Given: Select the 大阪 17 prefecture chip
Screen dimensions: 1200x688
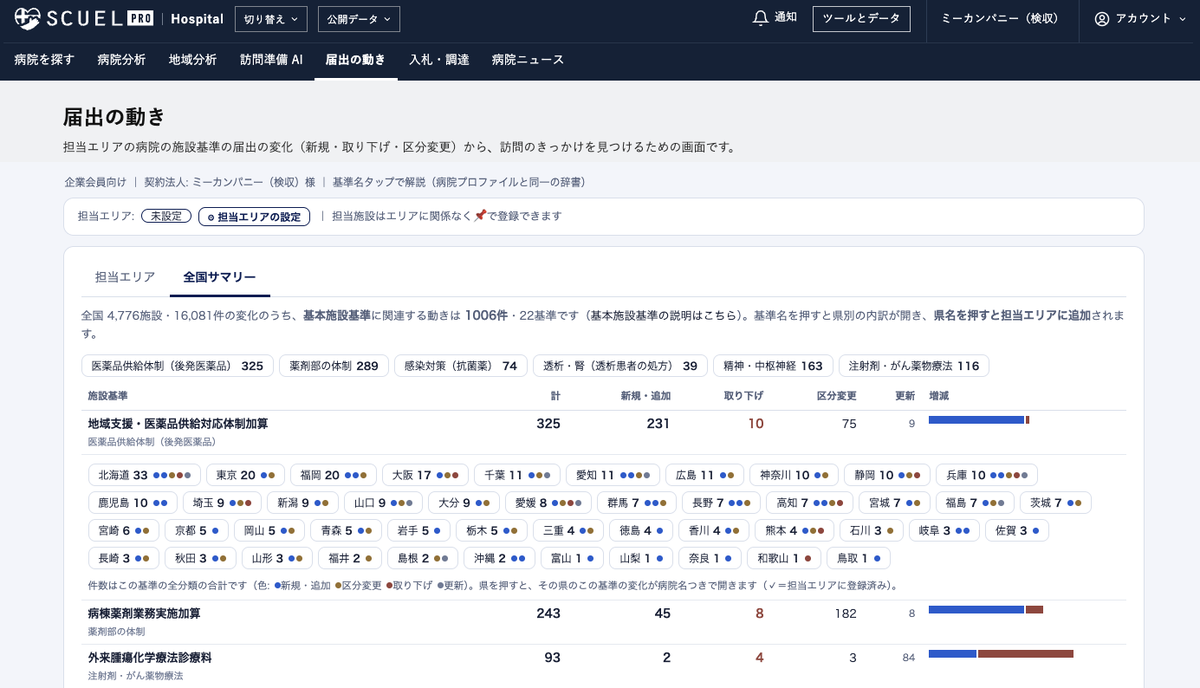Looking at the screenshot, I should click(425, 475).
